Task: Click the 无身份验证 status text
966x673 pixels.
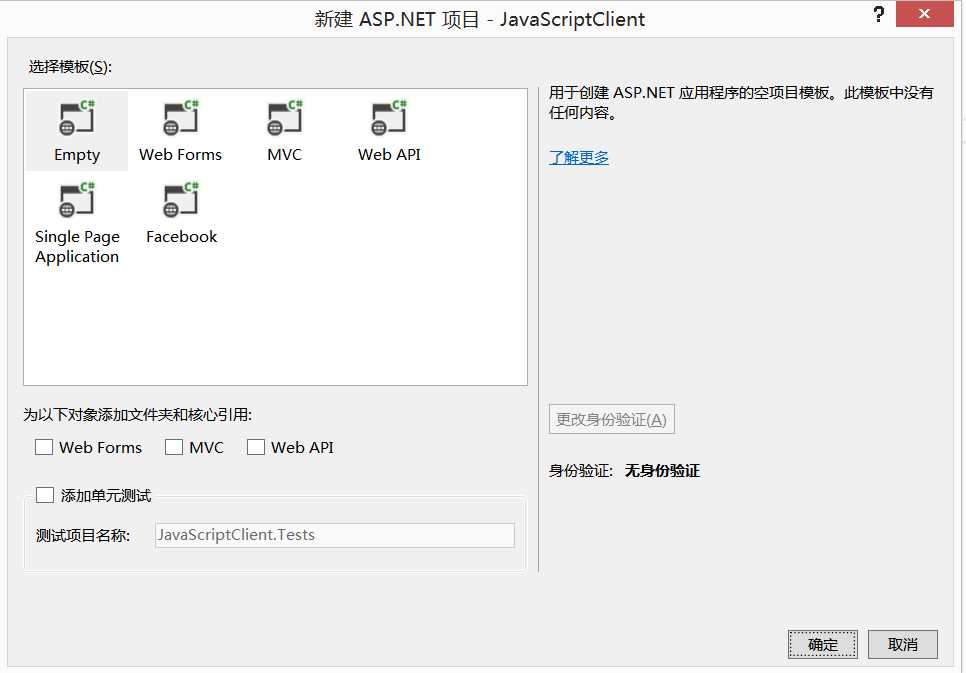Action: (662, 471)
